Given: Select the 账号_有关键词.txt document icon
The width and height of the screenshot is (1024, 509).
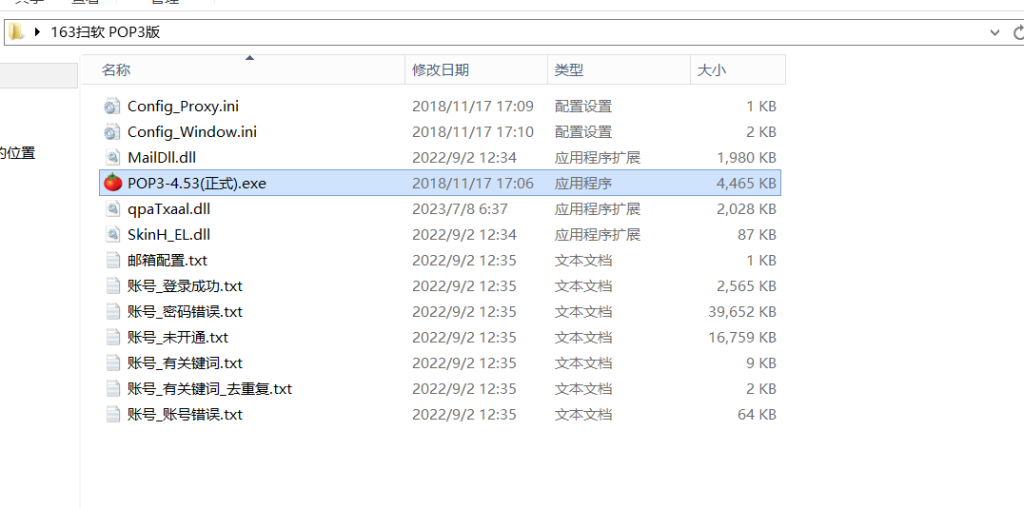Looking at the screenshot, I should tap(113, 363).
